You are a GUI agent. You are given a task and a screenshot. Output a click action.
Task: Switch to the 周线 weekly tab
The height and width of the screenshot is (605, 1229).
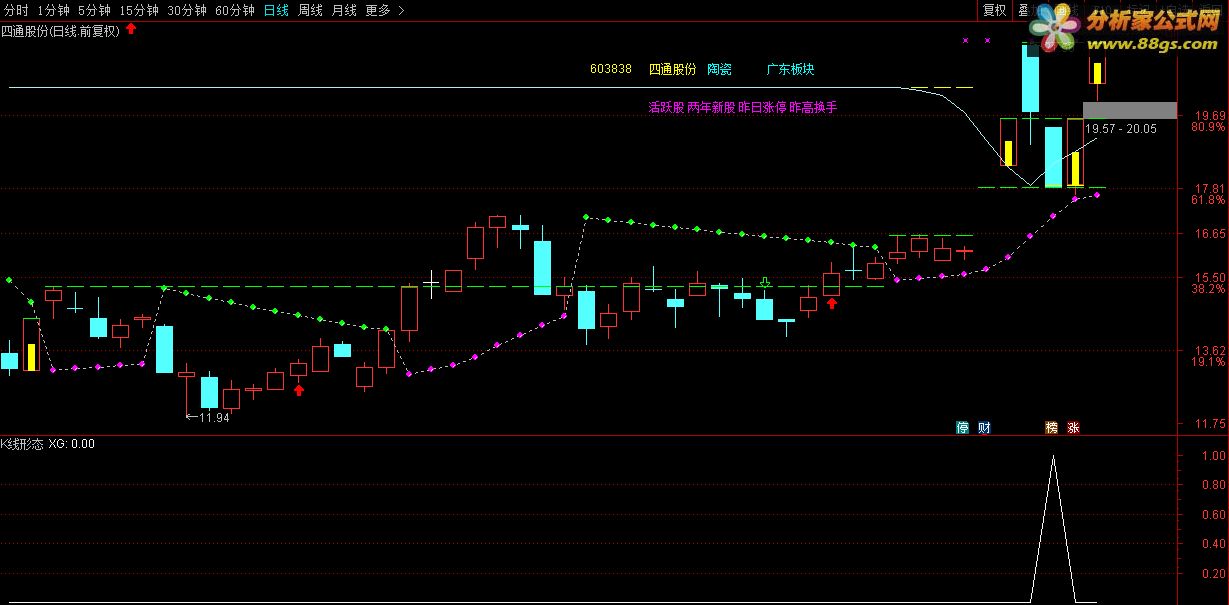point(311,10)
